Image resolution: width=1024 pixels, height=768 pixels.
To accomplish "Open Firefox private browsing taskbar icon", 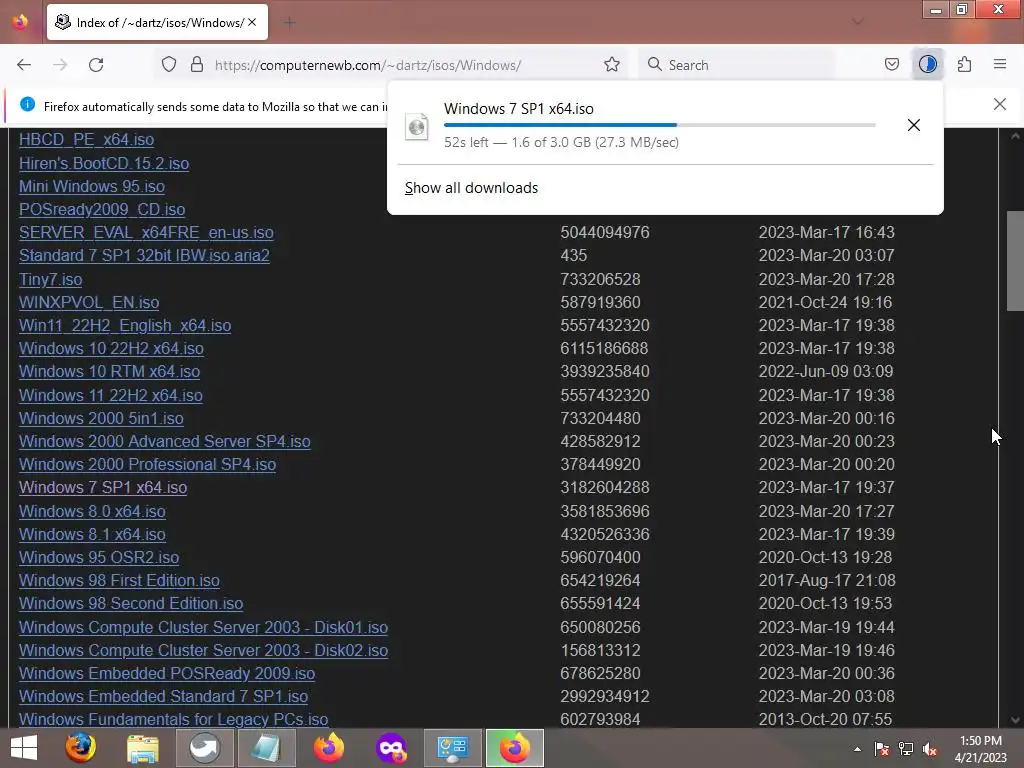I will [391, 748].
